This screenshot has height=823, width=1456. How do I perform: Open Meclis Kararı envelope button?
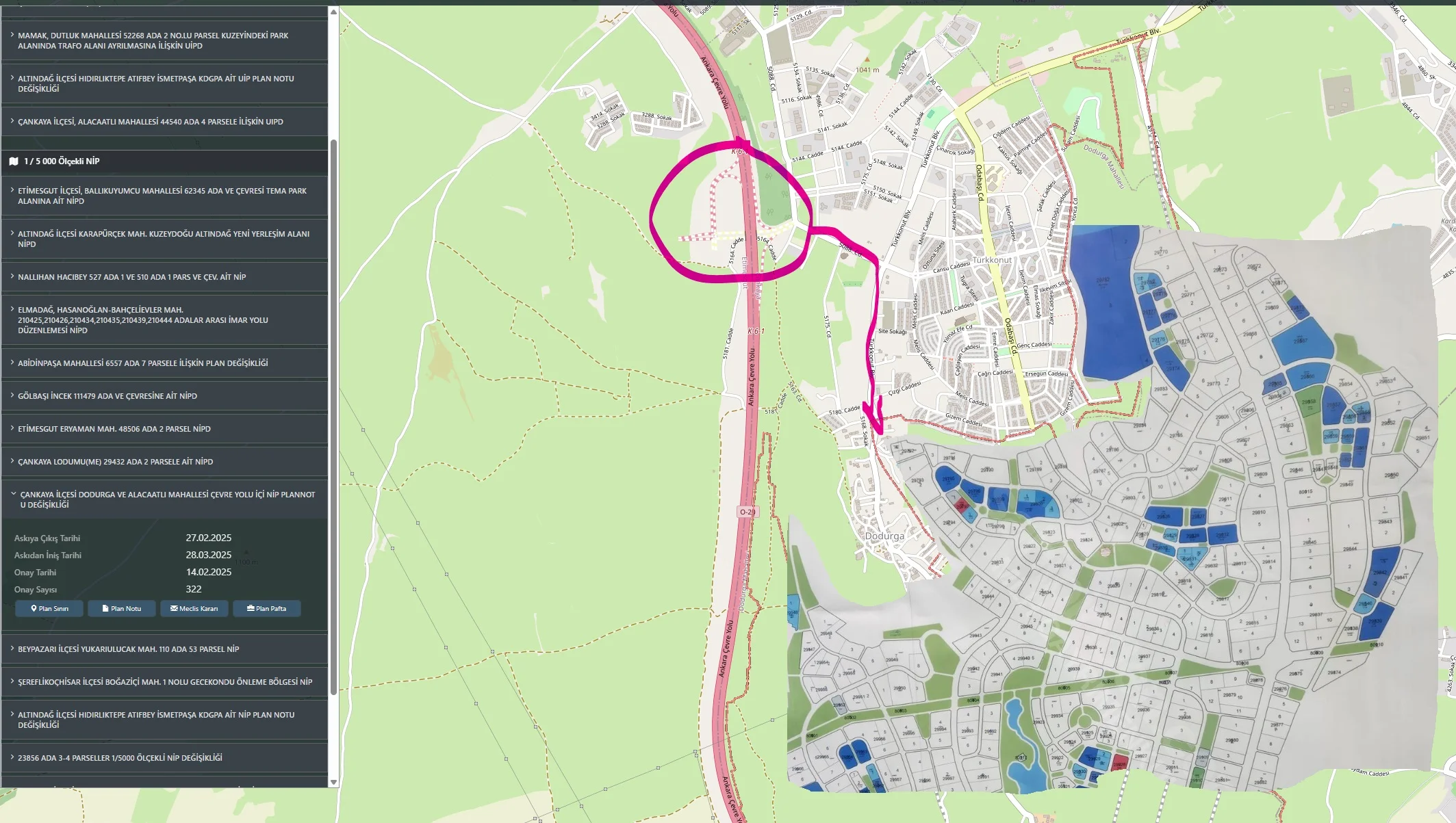click(194, 608)
